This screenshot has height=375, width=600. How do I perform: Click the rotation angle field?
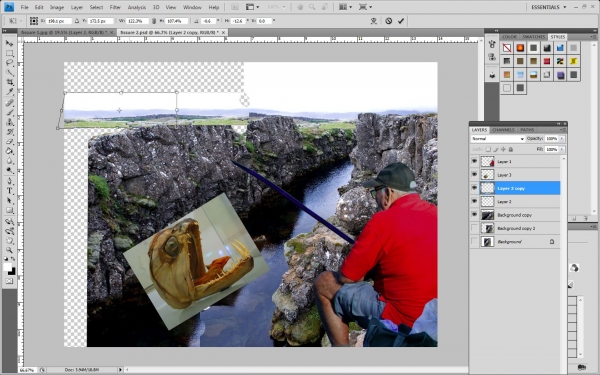(208, 21)
